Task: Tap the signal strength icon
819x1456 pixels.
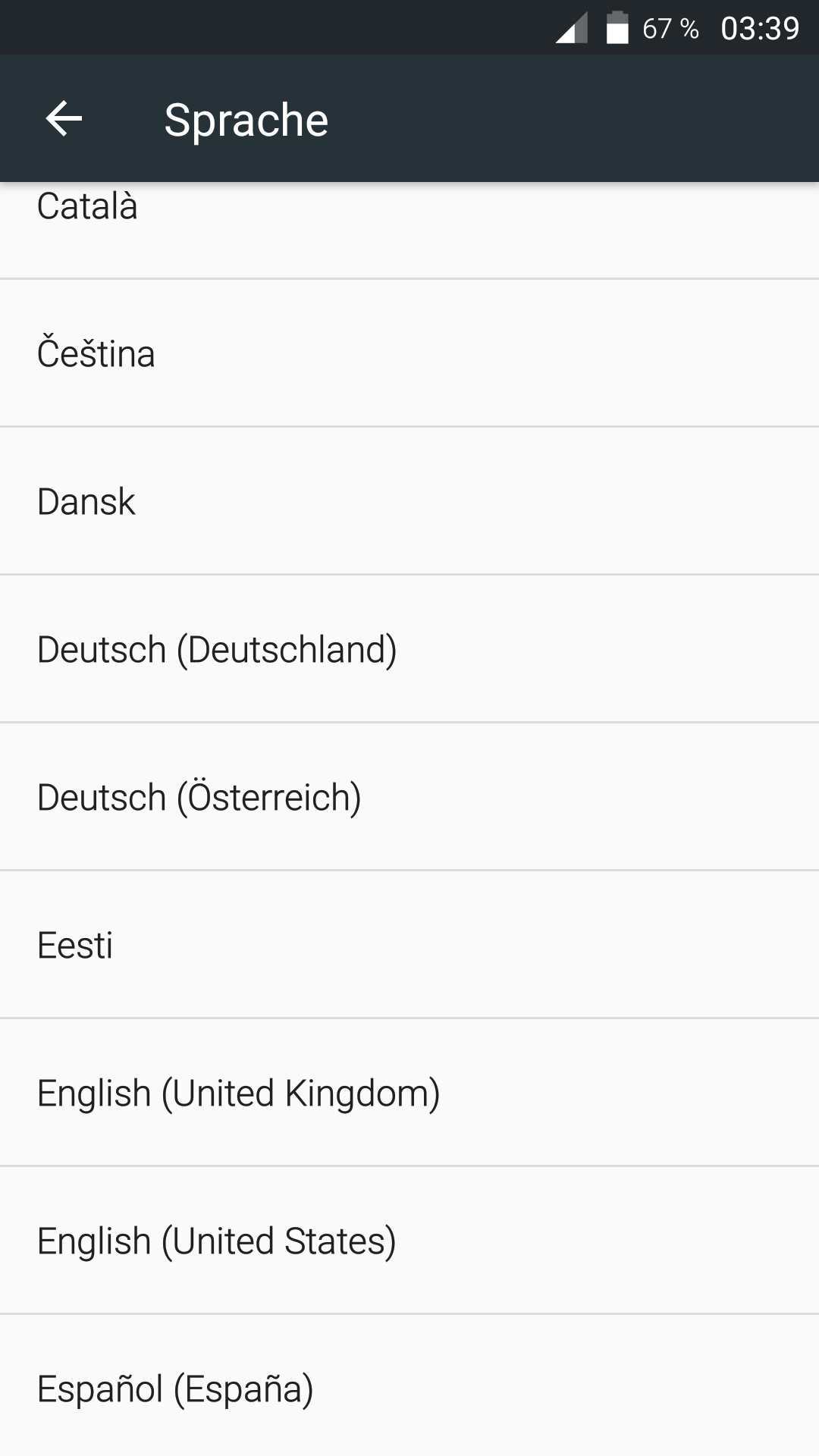Action: 572,30
